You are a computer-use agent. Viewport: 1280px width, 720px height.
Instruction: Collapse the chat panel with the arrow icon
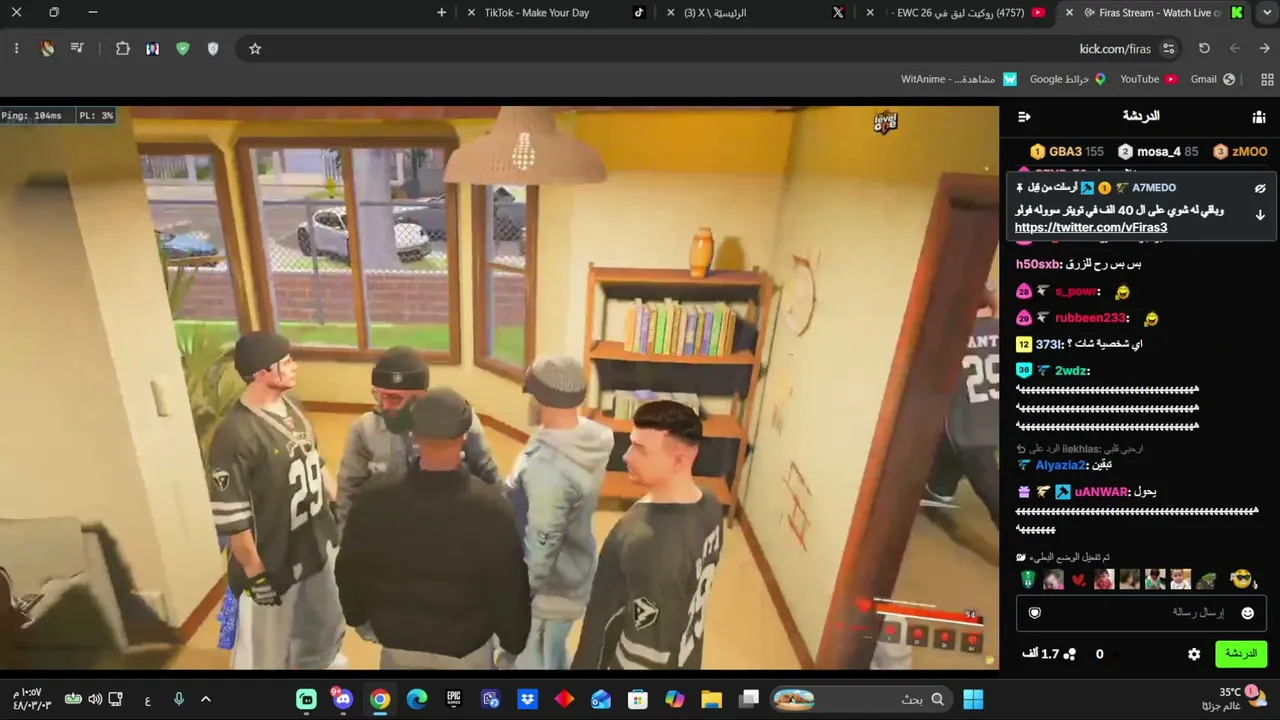(x=1024, y=117)
